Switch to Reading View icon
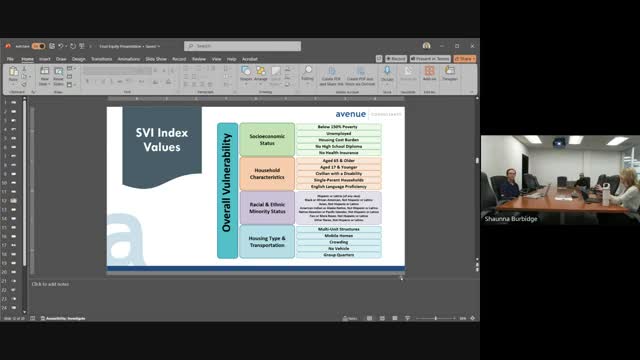 395,318
